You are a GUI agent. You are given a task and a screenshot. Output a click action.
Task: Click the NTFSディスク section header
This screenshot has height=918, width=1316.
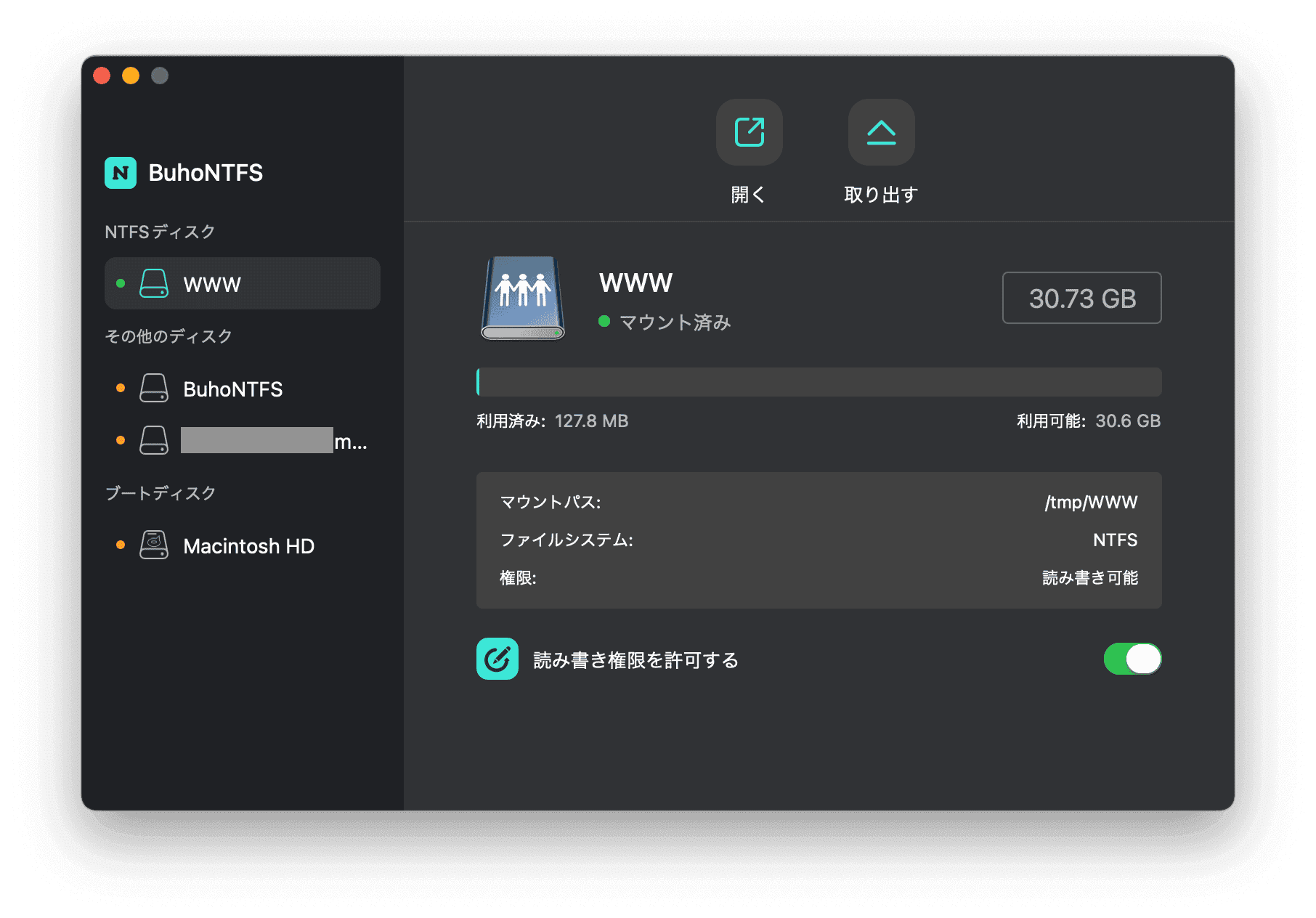pyautogui.click(x=160, y=232)
